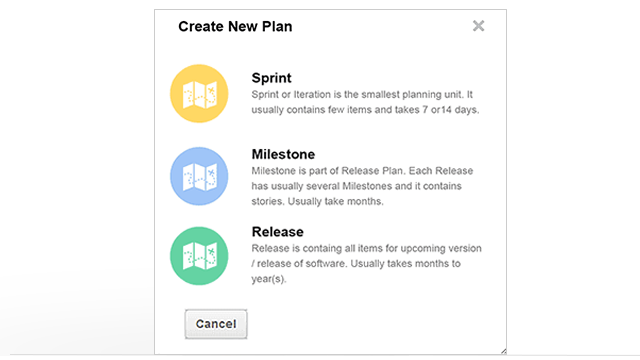
Task: Select the Sprint plan heading
Action: pos(271,78)
